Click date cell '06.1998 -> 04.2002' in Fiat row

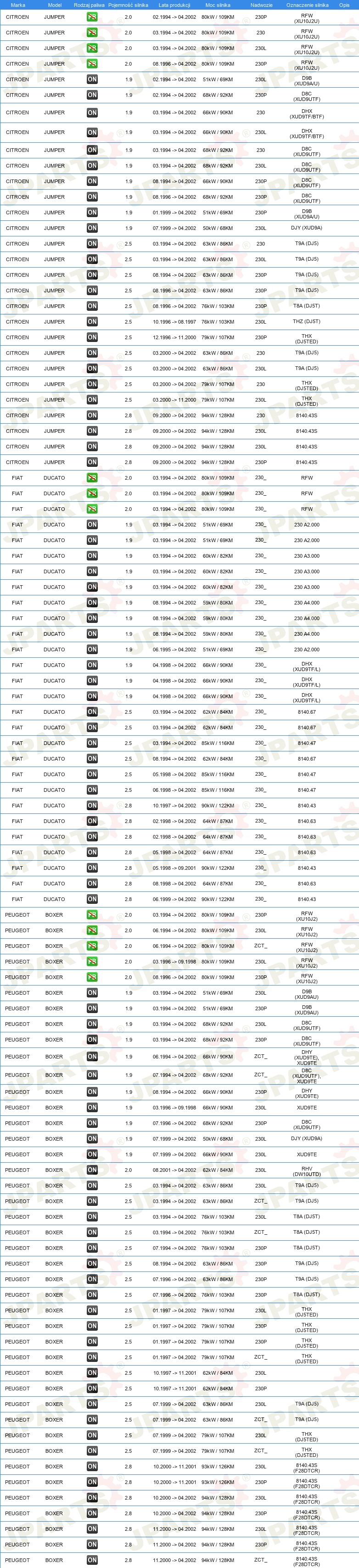coord(174,790)
